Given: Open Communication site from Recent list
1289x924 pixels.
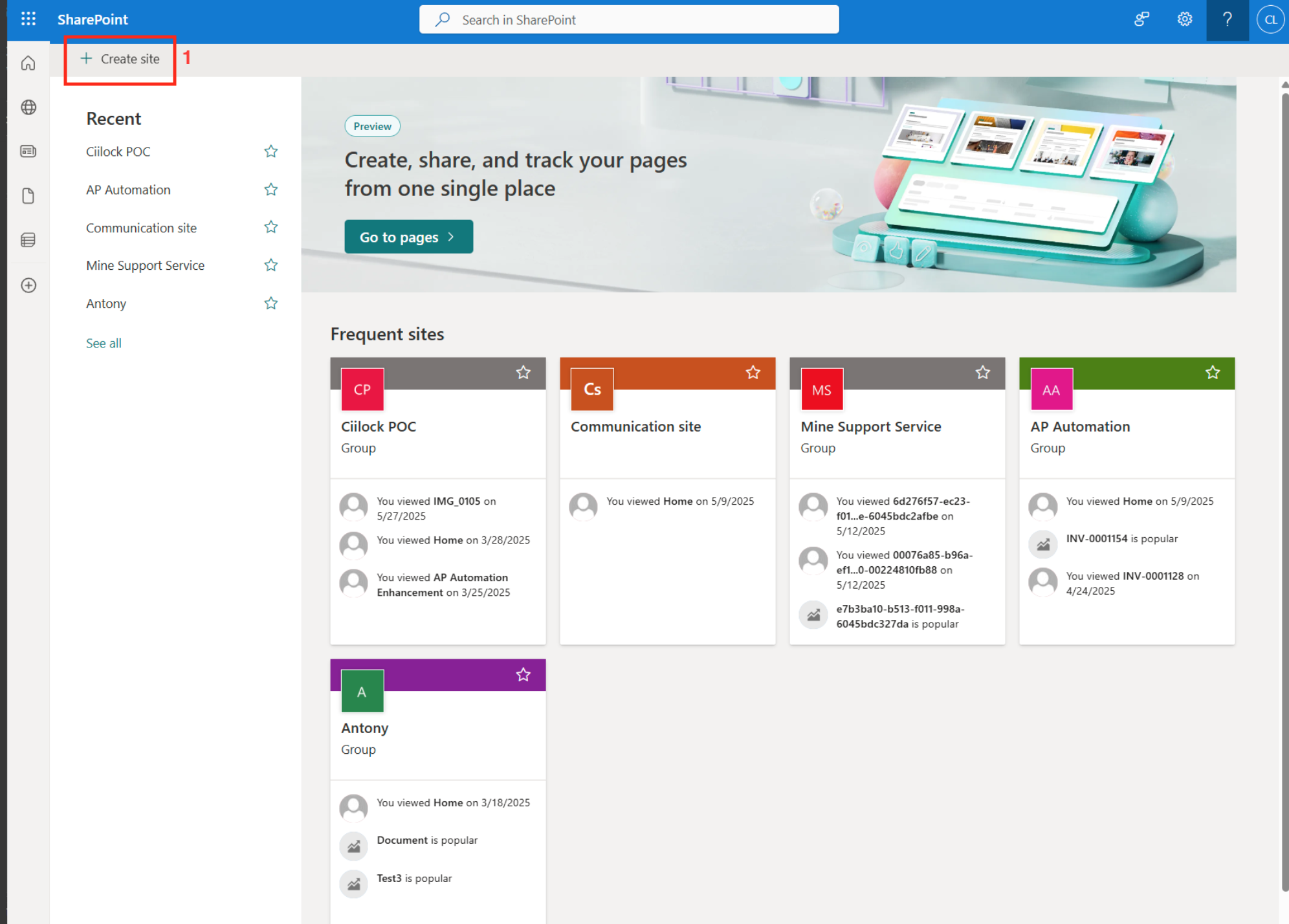Looking at the screenshot, I should point(141,228).
